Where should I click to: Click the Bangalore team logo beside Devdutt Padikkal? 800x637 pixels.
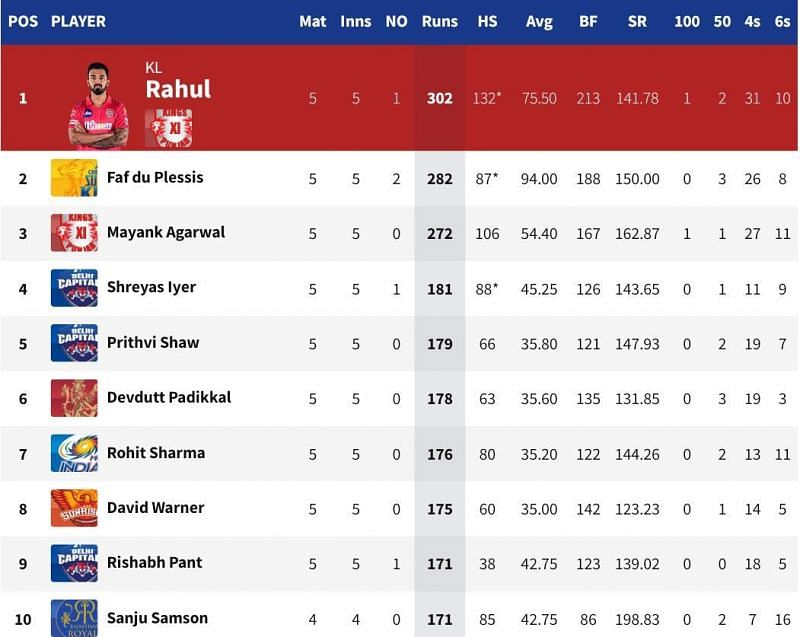click(74, 398)
